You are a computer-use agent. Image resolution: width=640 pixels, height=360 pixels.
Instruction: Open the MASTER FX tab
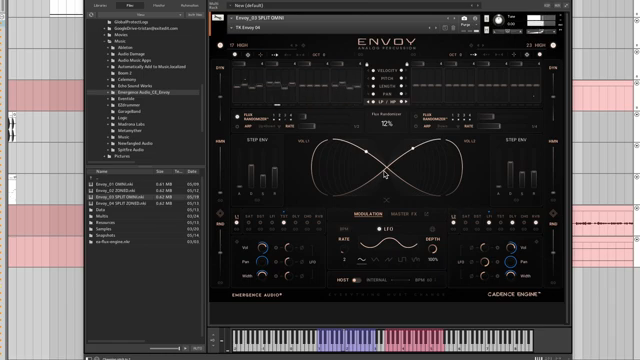pos(404,214)
